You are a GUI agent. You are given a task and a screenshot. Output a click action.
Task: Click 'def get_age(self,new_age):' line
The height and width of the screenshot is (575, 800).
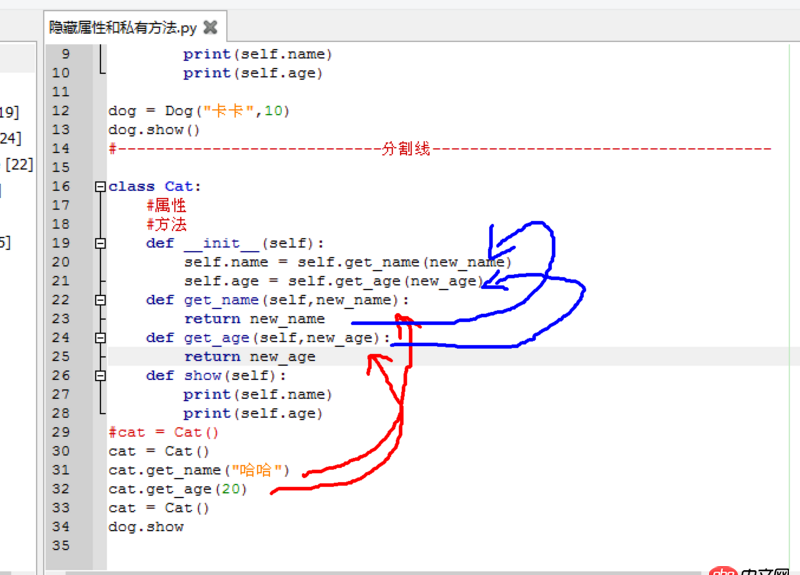(268, 338)
